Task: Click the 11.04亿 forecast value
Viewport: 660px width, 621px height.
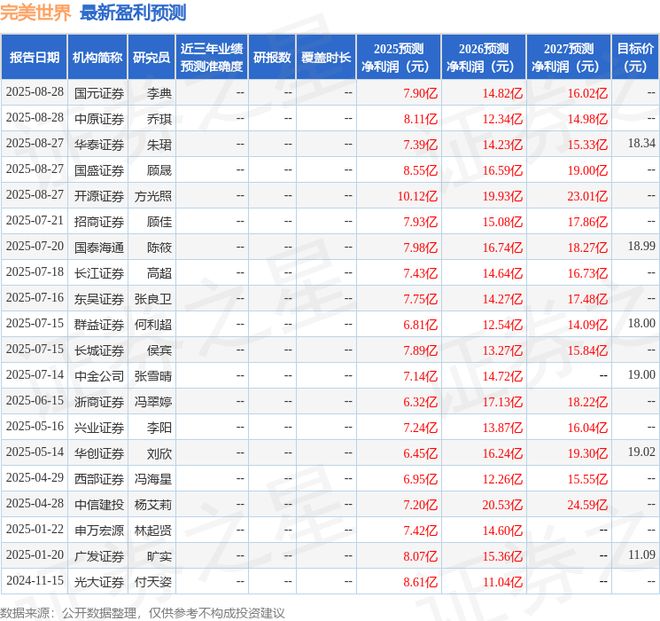Action: point(503,582)
